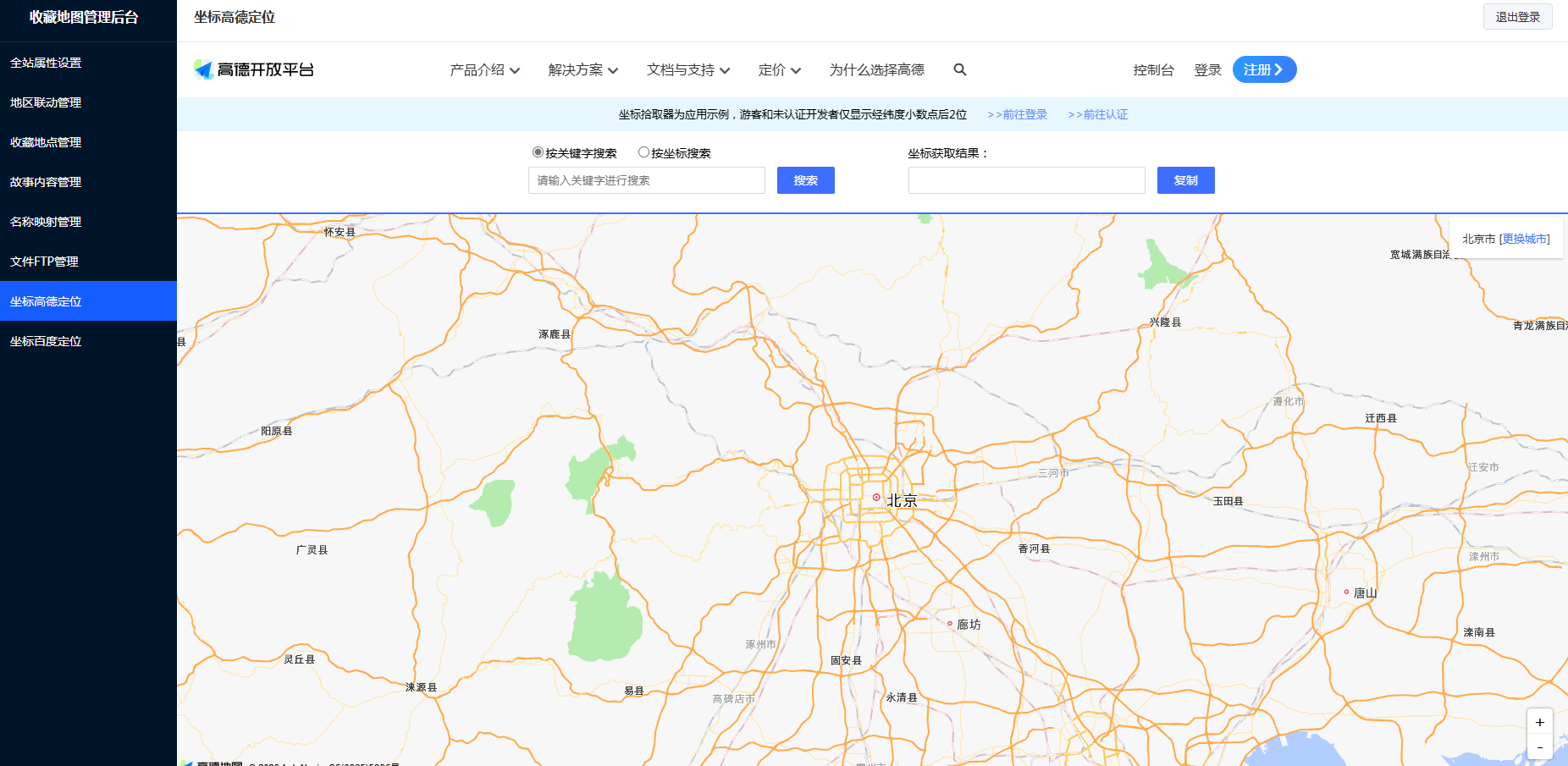Screen dimensions: 1568x766
Task: Expand 定价 dropdown menu
Action: (779, 69)
